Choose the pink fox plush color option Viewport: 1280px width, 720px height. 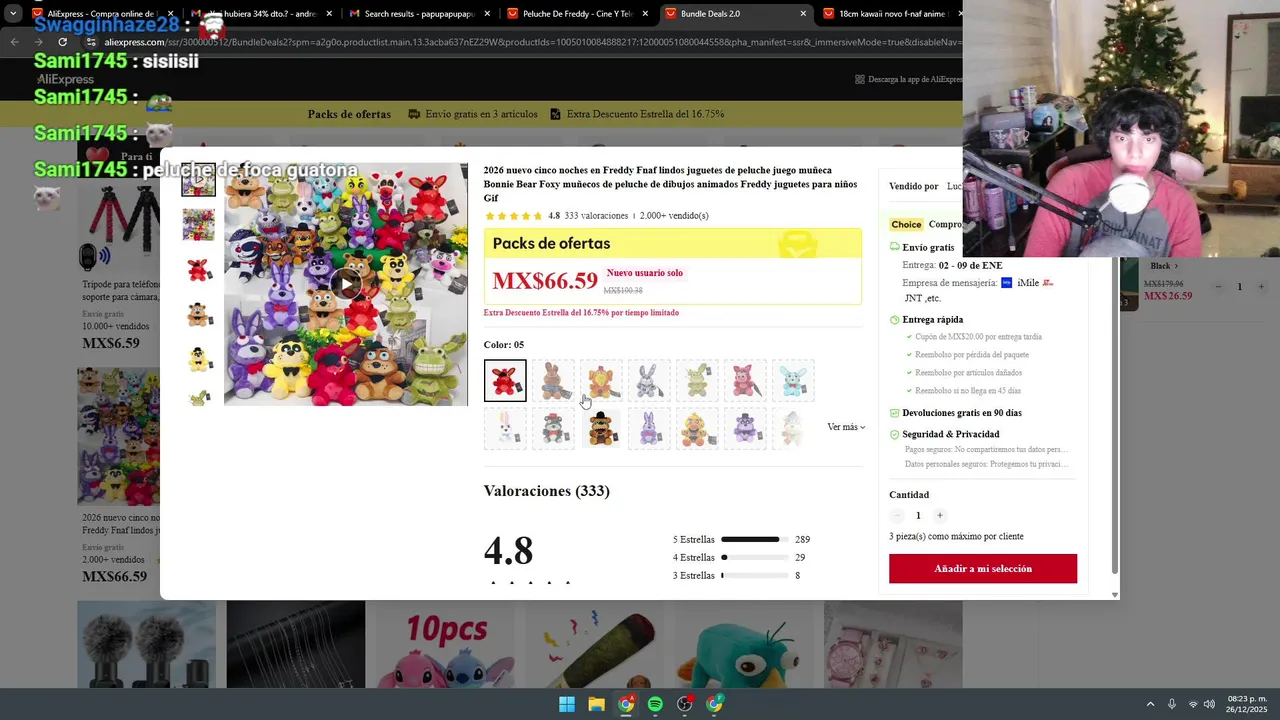745,381
